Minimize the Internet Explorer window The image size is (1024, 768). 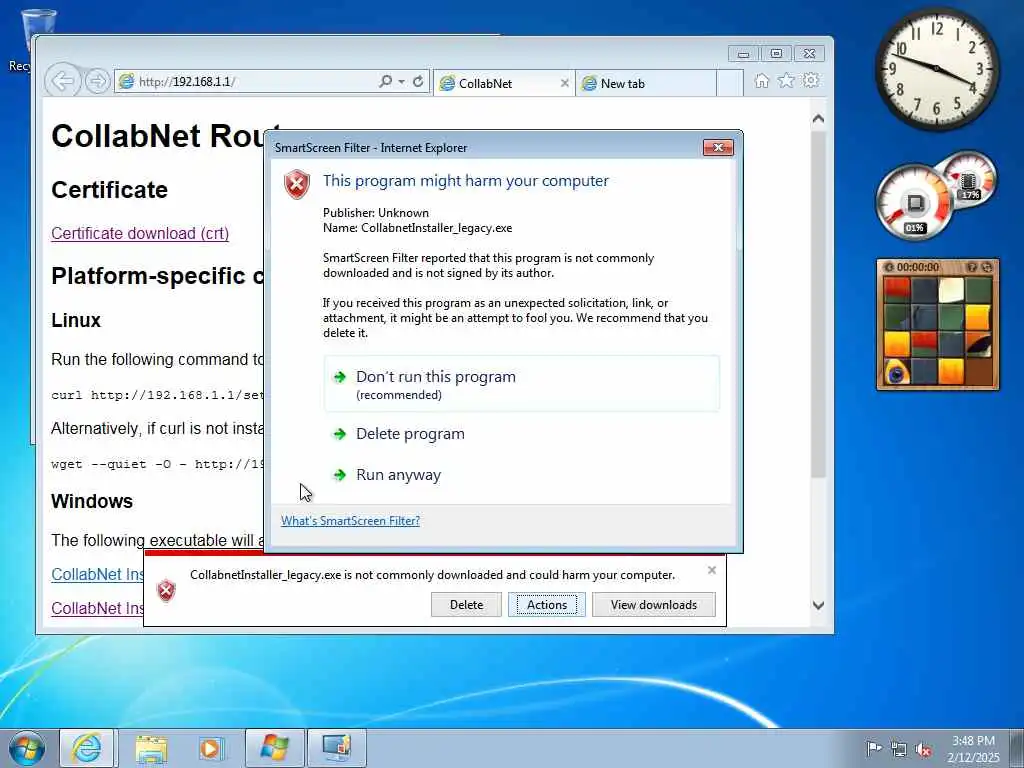(744, 54)
